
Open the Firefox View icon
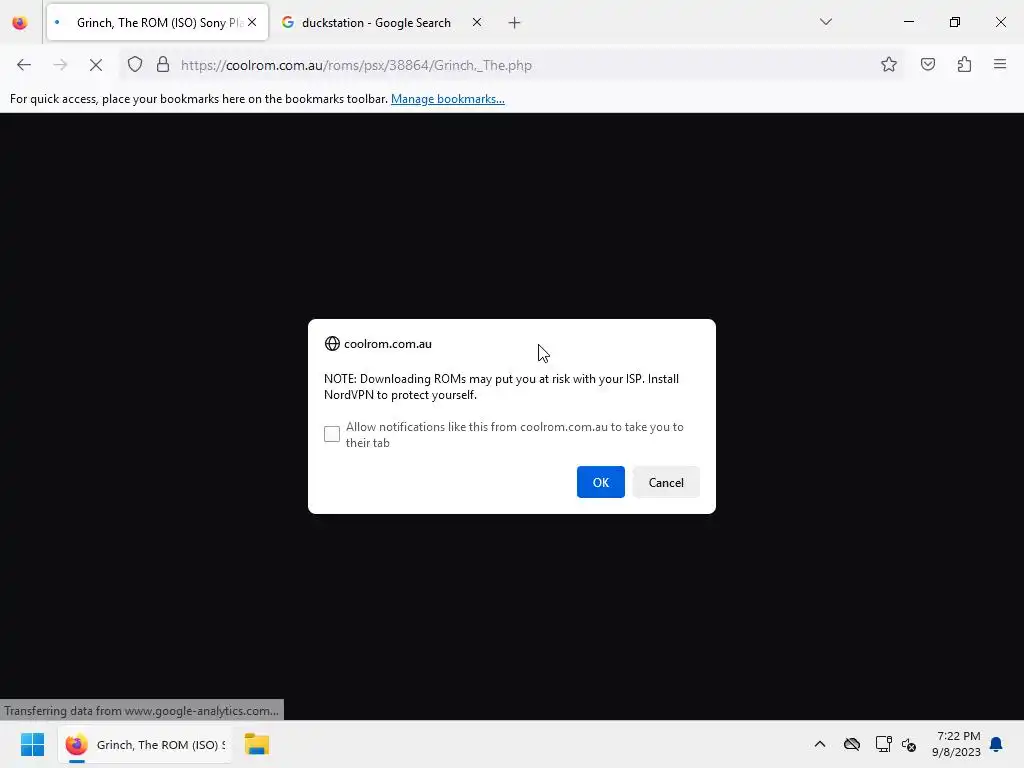(20, 23)
